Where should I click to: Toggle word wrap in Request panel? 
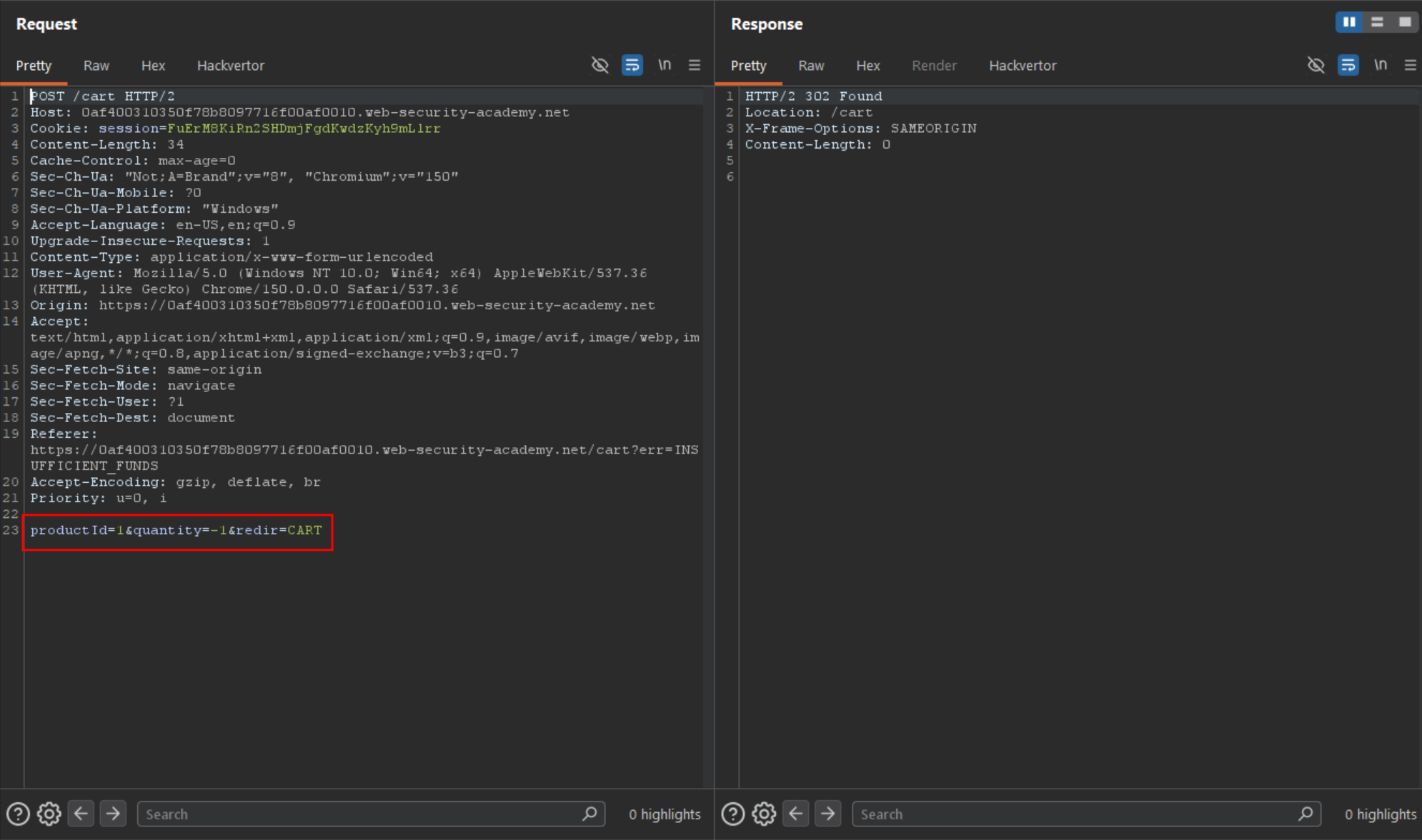pyautogui.click(x=632, y=65)
